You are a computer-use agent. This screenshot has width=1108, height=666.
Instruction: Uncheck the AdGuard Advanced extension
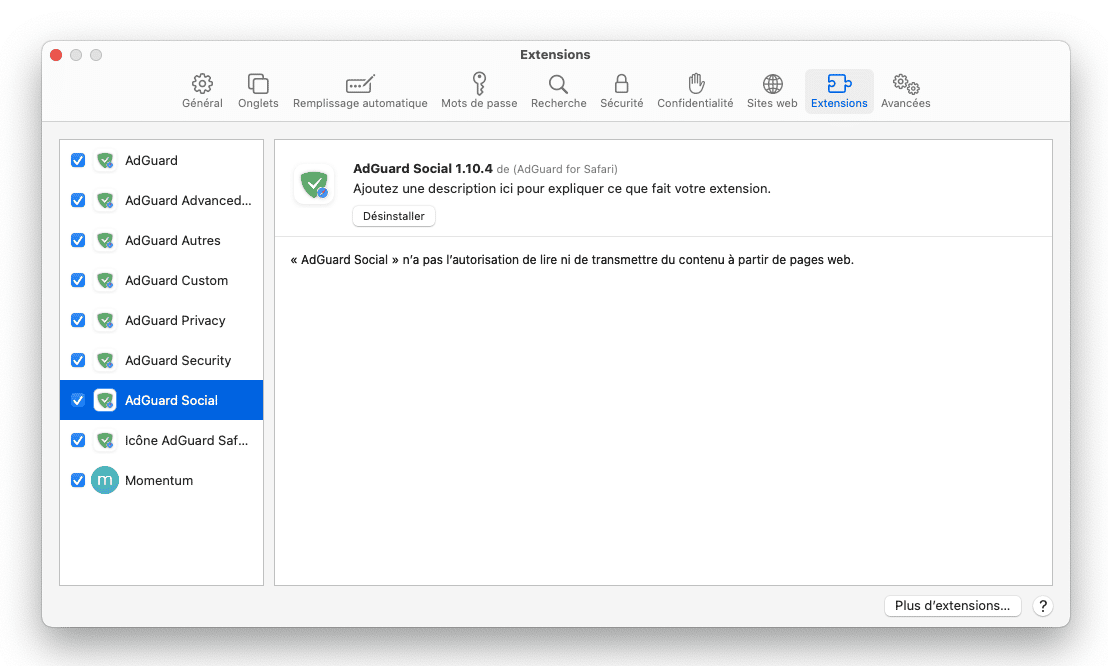78,201
